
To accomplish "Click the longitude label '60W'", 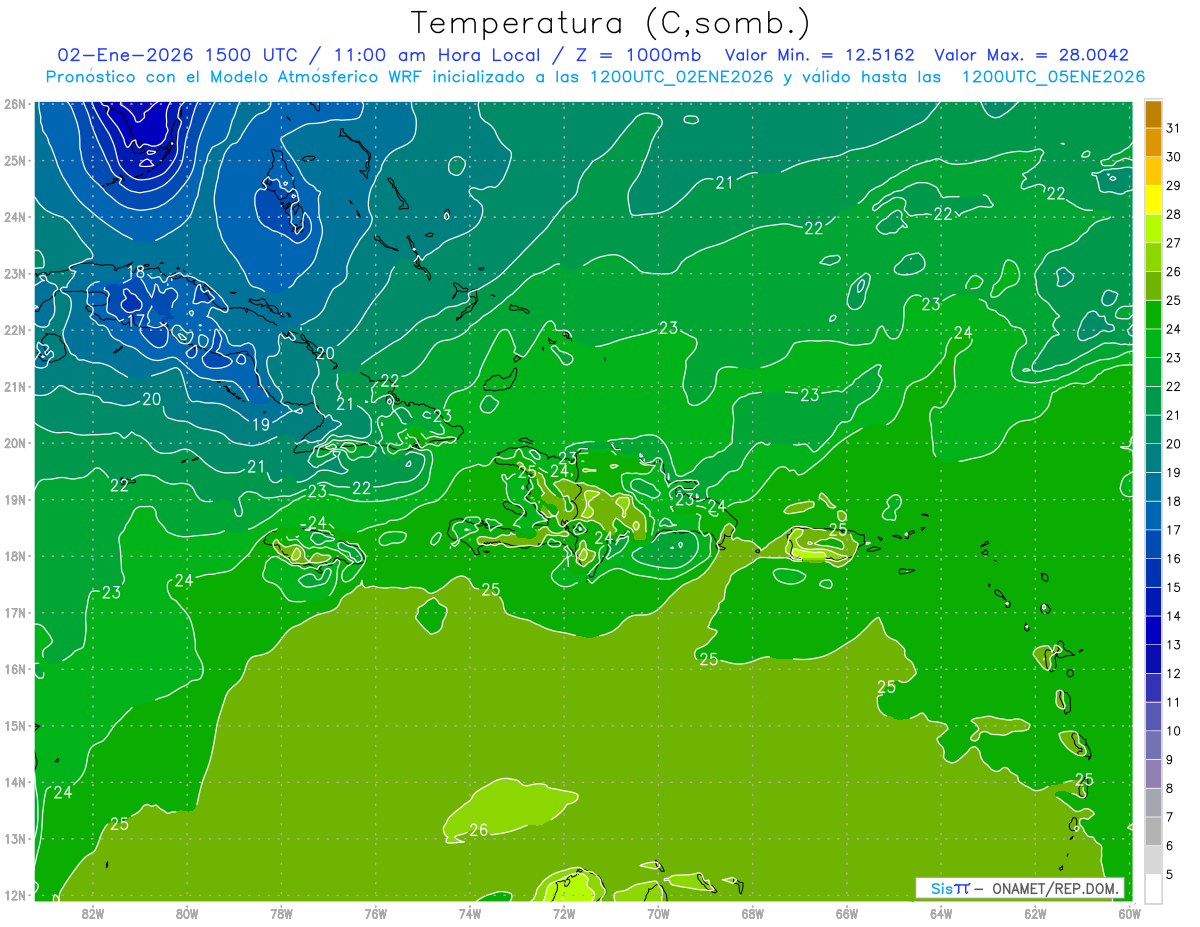I will 1129,913.
